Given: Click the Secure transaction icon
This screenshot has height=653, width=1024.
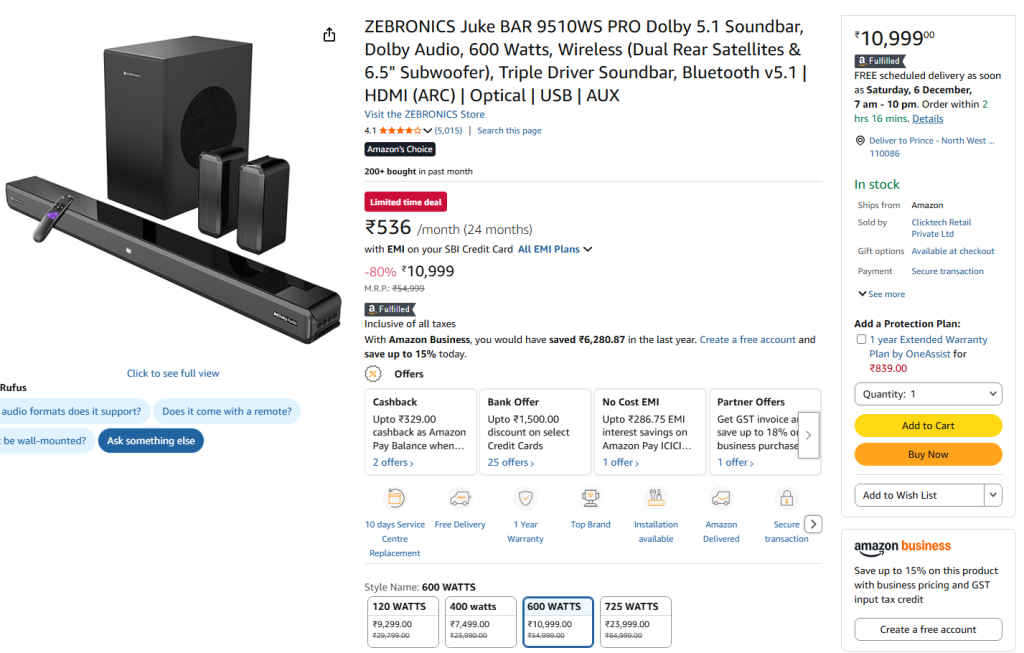Looking at the screenshot, I should click(x=786, y=497).
